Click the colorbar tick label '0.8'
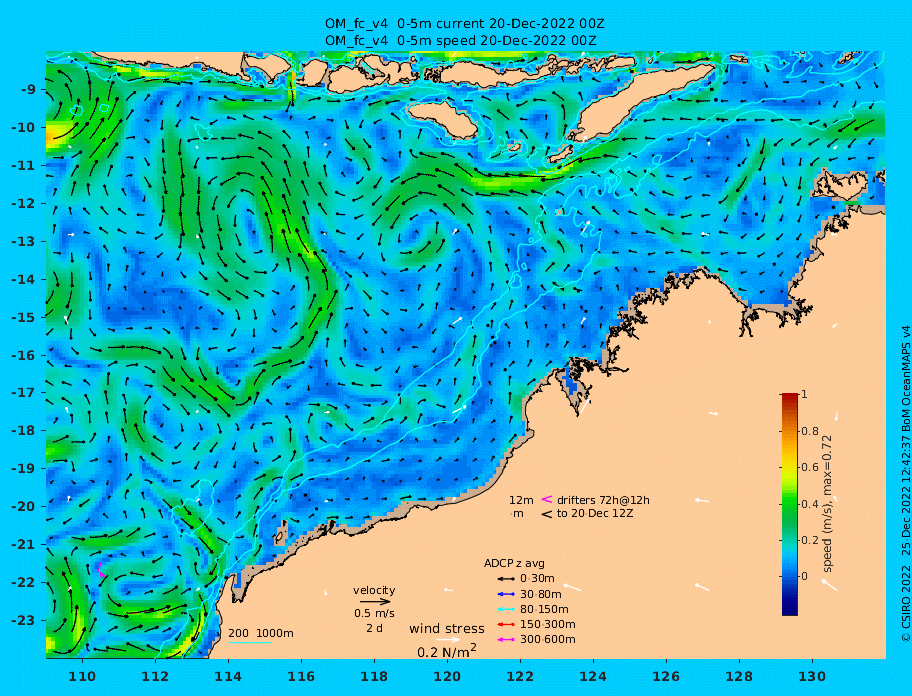912x696 pixels. pyautogui.click(x=810, y=431)
